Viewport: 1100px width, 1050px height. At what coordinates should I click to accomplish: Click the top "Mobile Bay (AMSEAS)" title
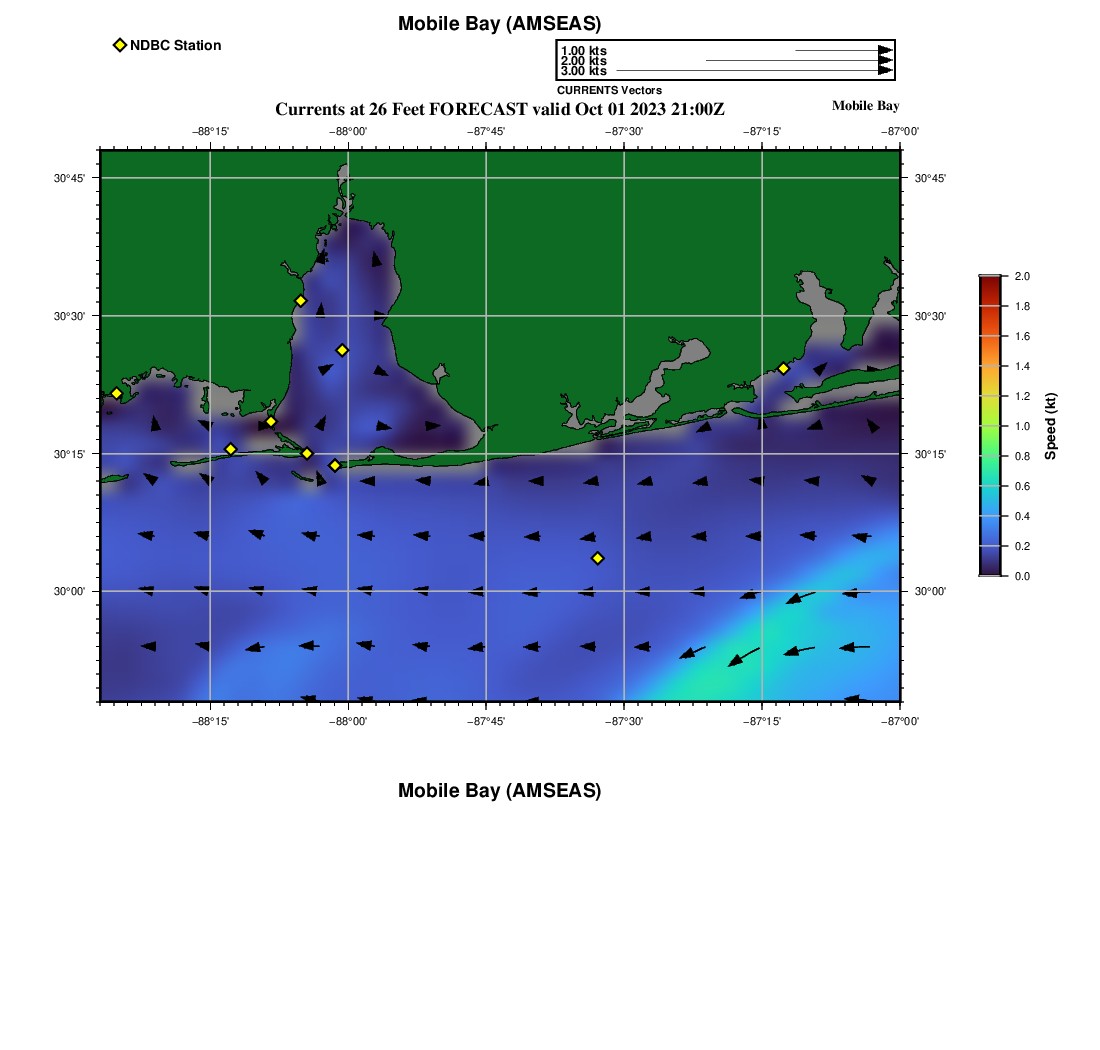[x=499, y=24]
